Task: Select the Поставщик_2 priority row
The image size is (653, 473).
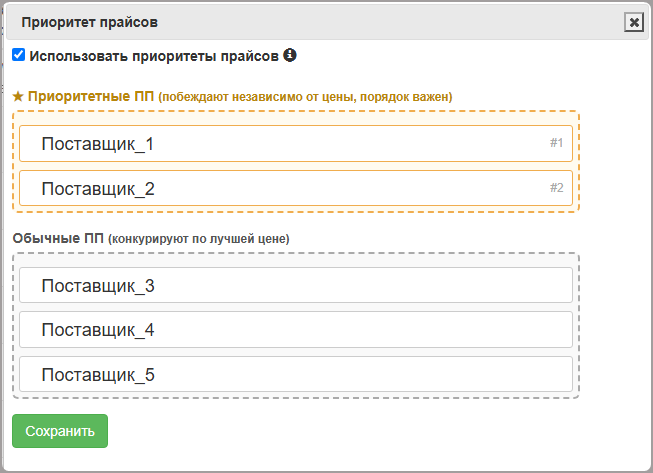Action: [296, 188]
